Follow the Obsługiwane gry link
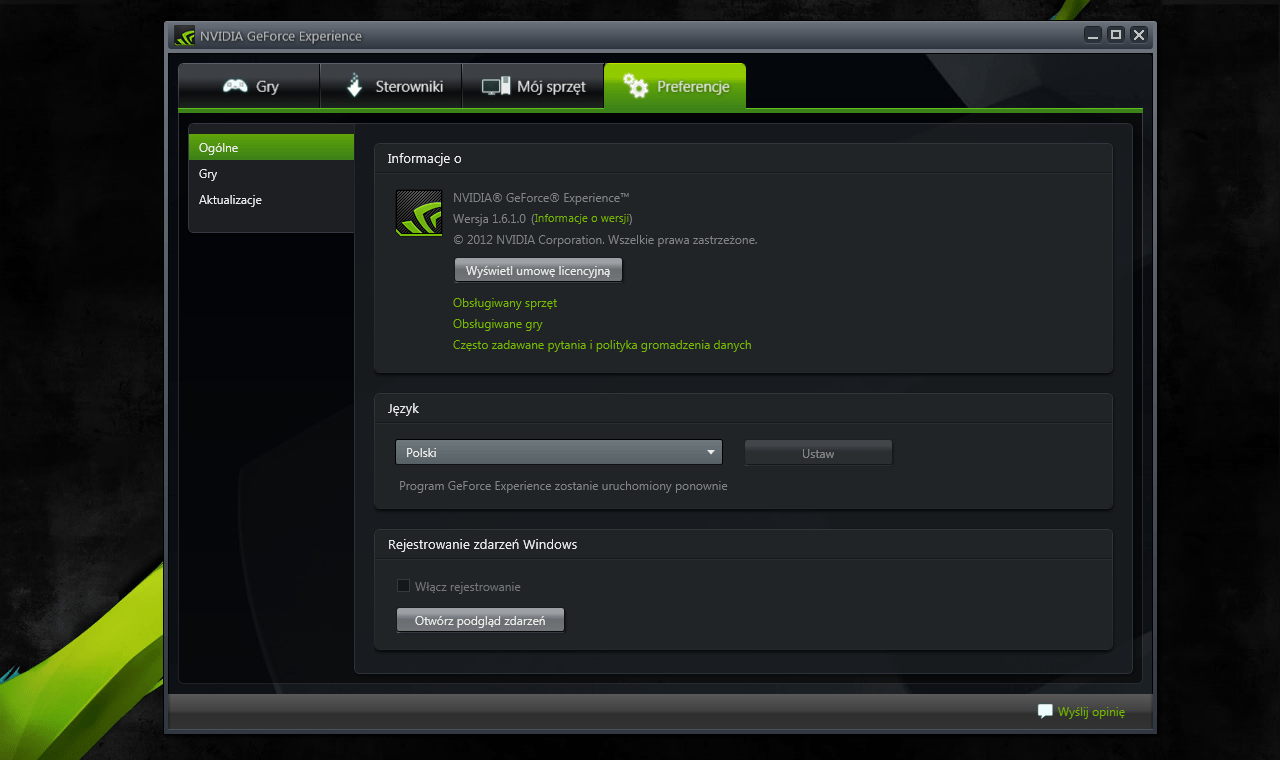 (x=497, y=323)
